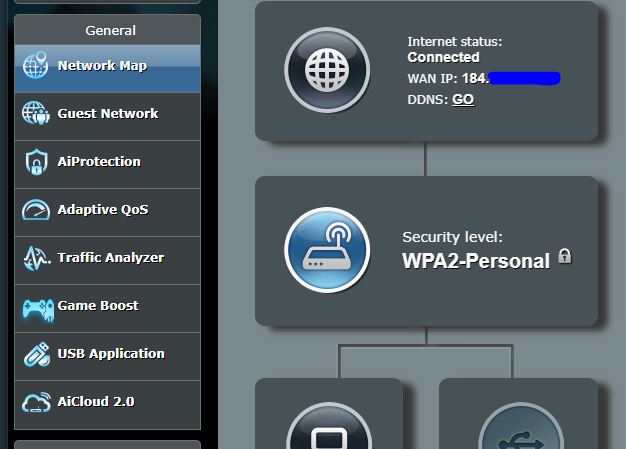This screenshot has height=449, width=626.
Task: Click the AiCloud 2.0 cloud icon
Action: tap(36, 402)
